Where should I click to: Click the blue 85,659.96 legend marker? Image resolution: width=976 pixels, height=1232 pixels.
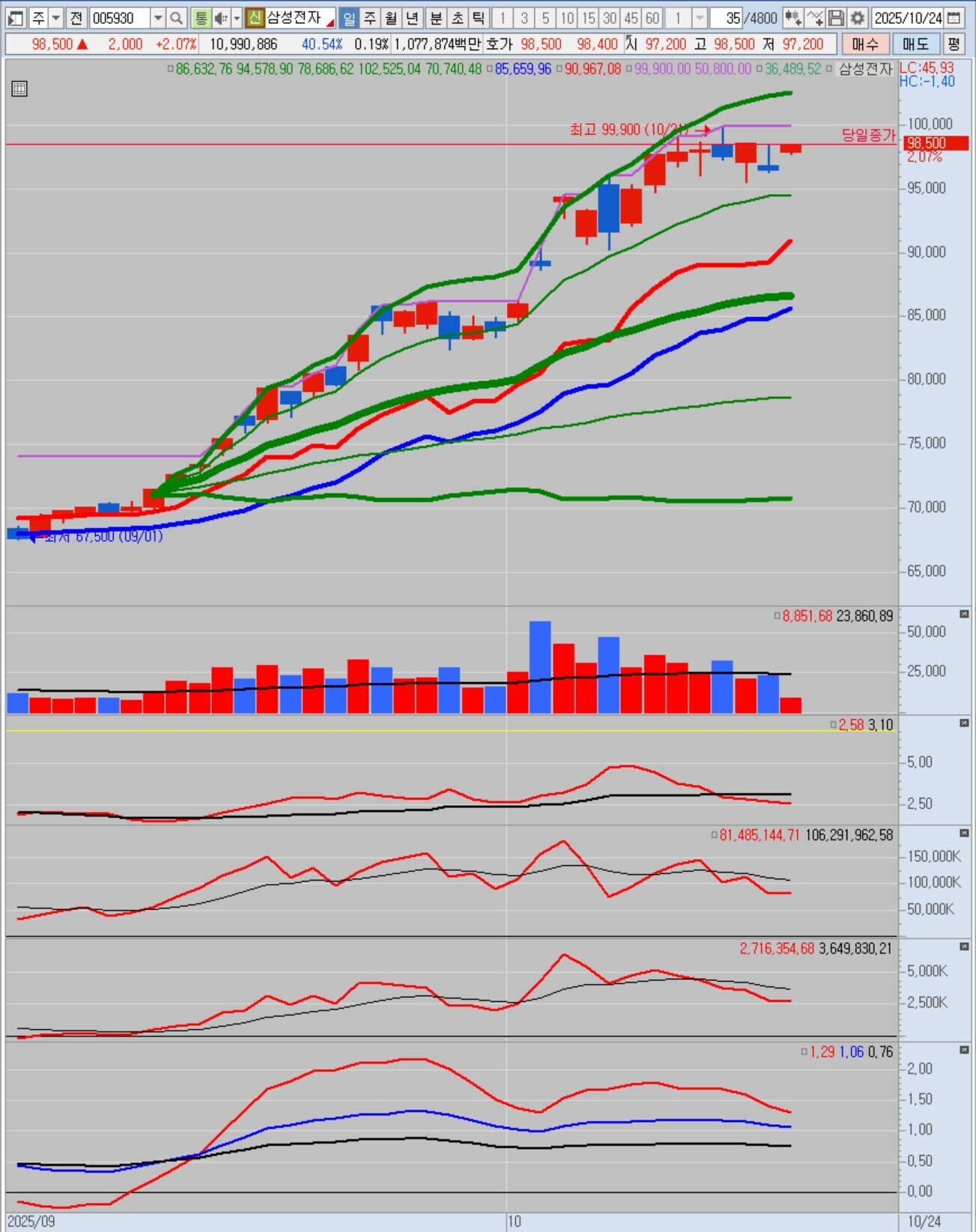pyautogui.click(x=490, y=69)
